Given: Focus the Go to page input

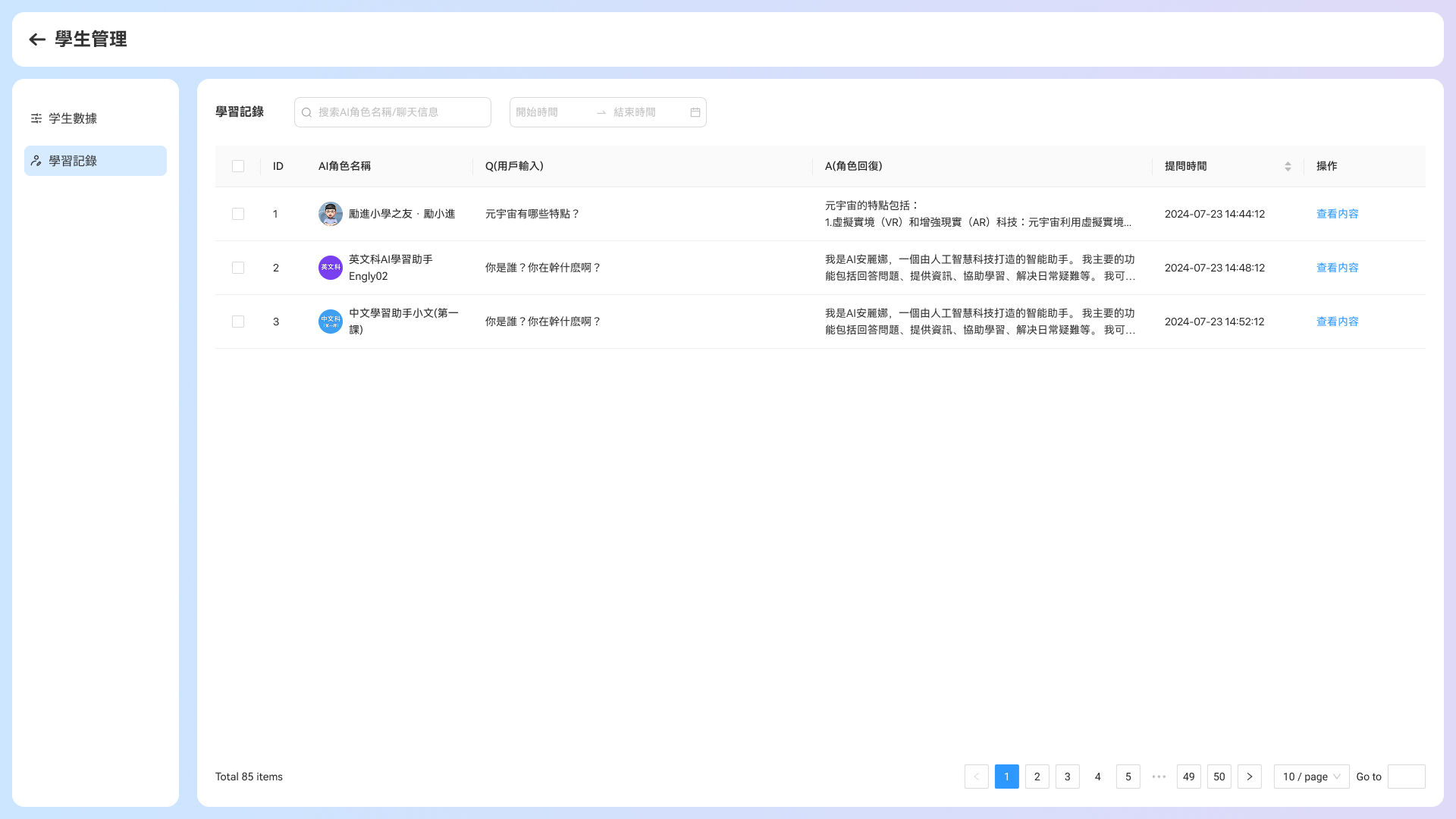Looking at the screenshot, I should click(x=1407, y=777).
